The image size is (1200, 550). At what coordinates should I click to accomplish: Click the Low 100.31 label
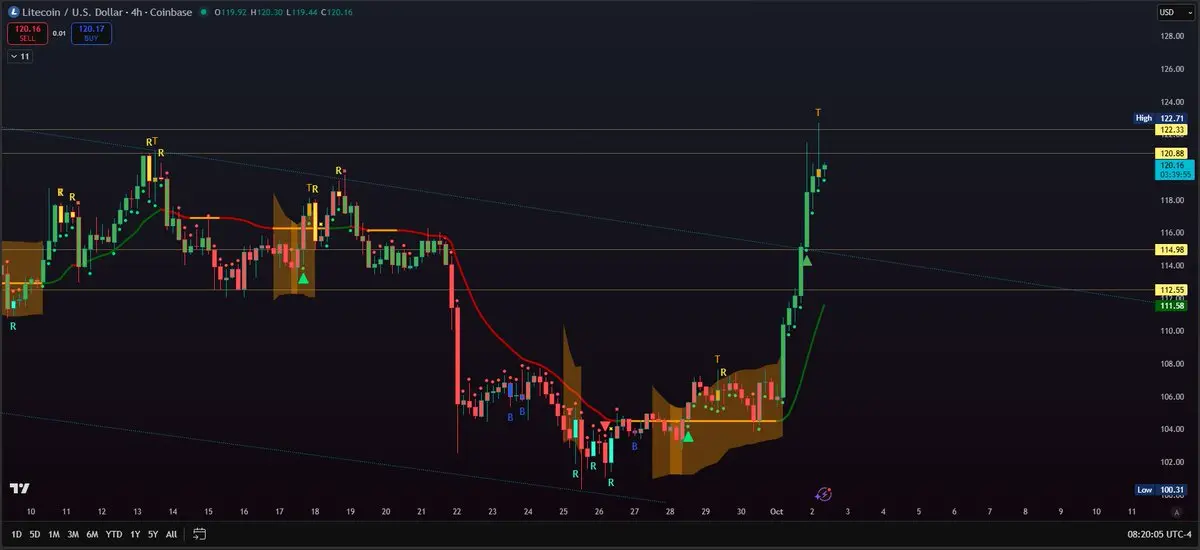click(x=1159, y=490)
